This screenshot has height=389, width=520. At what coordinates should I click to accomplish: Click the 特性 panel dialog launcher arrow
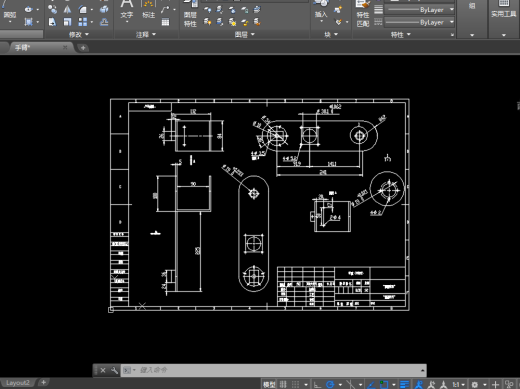pyautogui.click(x=452, y=35)
